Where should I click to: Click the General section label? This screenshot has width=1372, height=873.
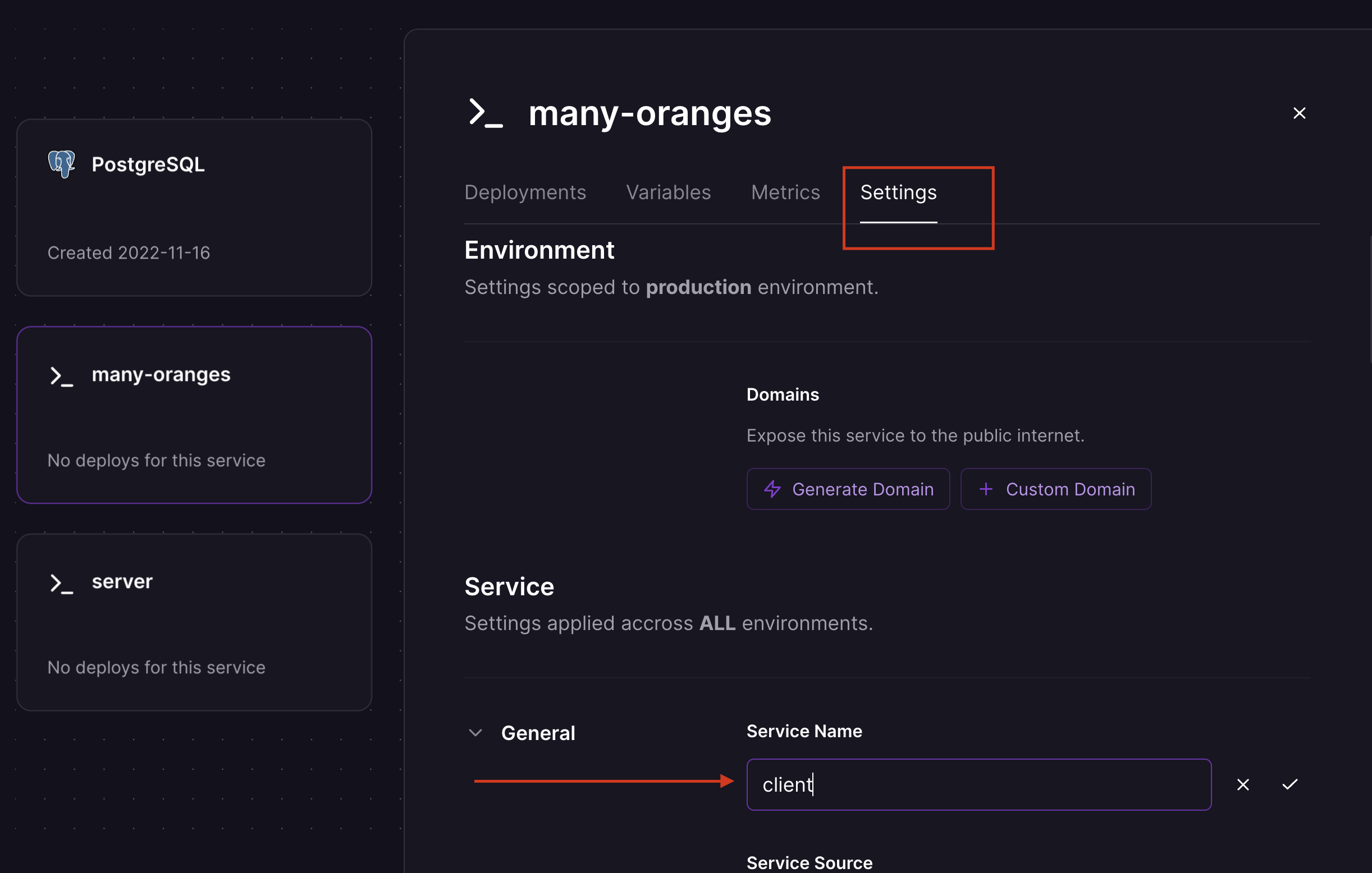tap(538, 733)
